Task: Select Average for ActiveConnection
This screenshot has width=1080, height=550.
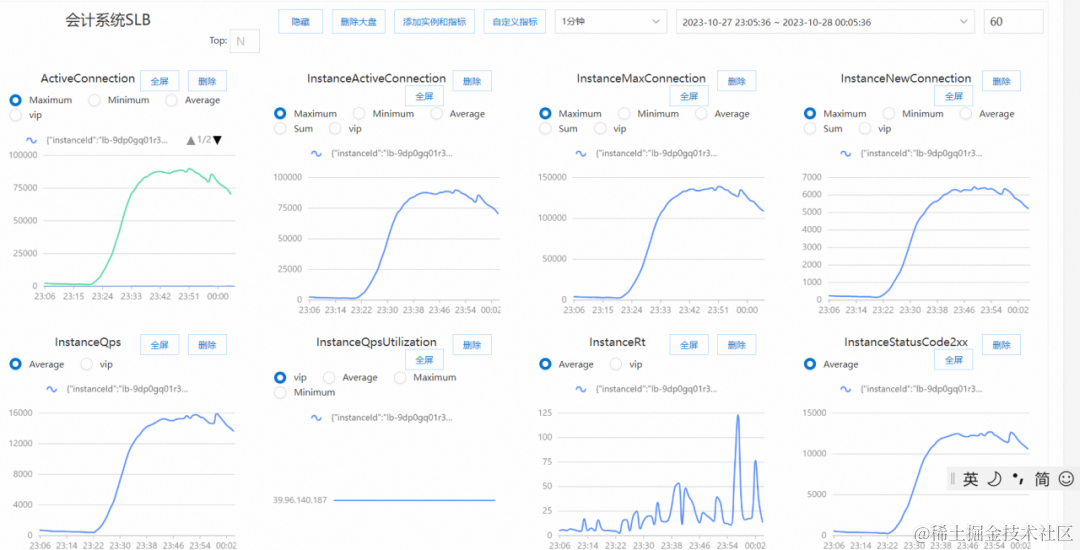Action: pyautogui.click(x=172, y=100)
